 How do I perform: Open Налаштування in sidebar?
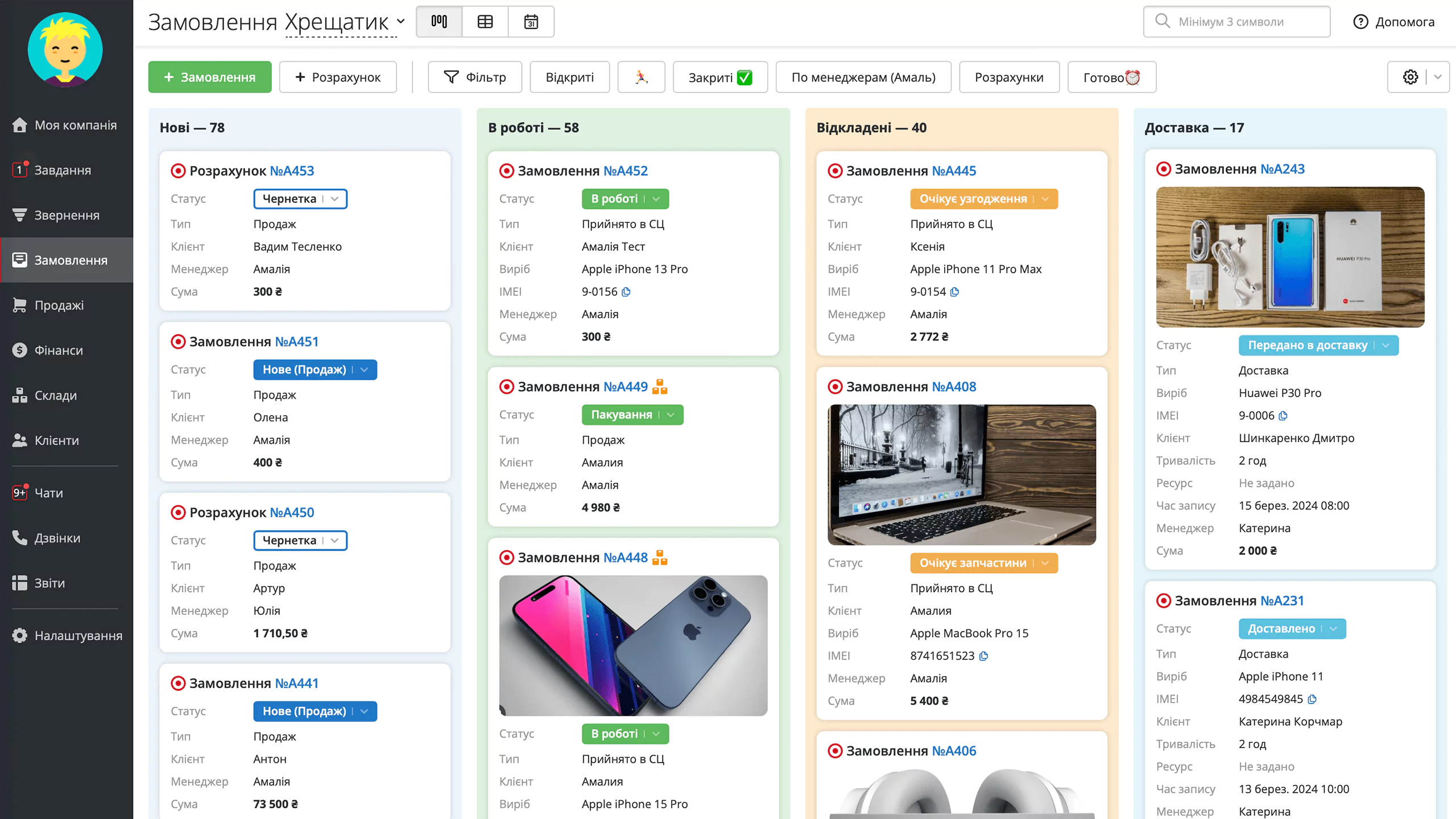pyautogui.click(x=67, y=635)
